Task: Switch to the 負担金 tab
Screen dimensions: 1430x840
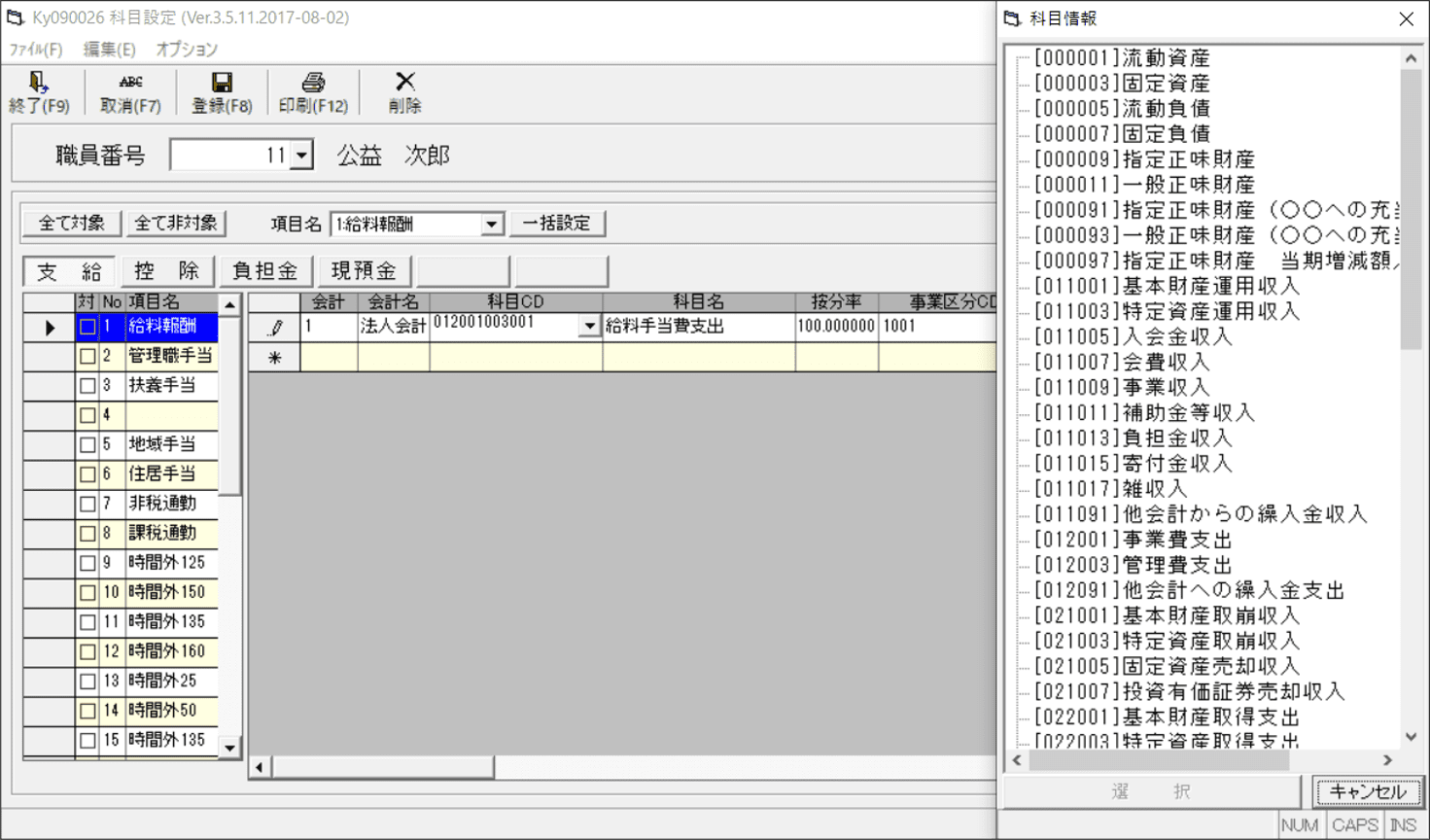Action: (265, 271)
